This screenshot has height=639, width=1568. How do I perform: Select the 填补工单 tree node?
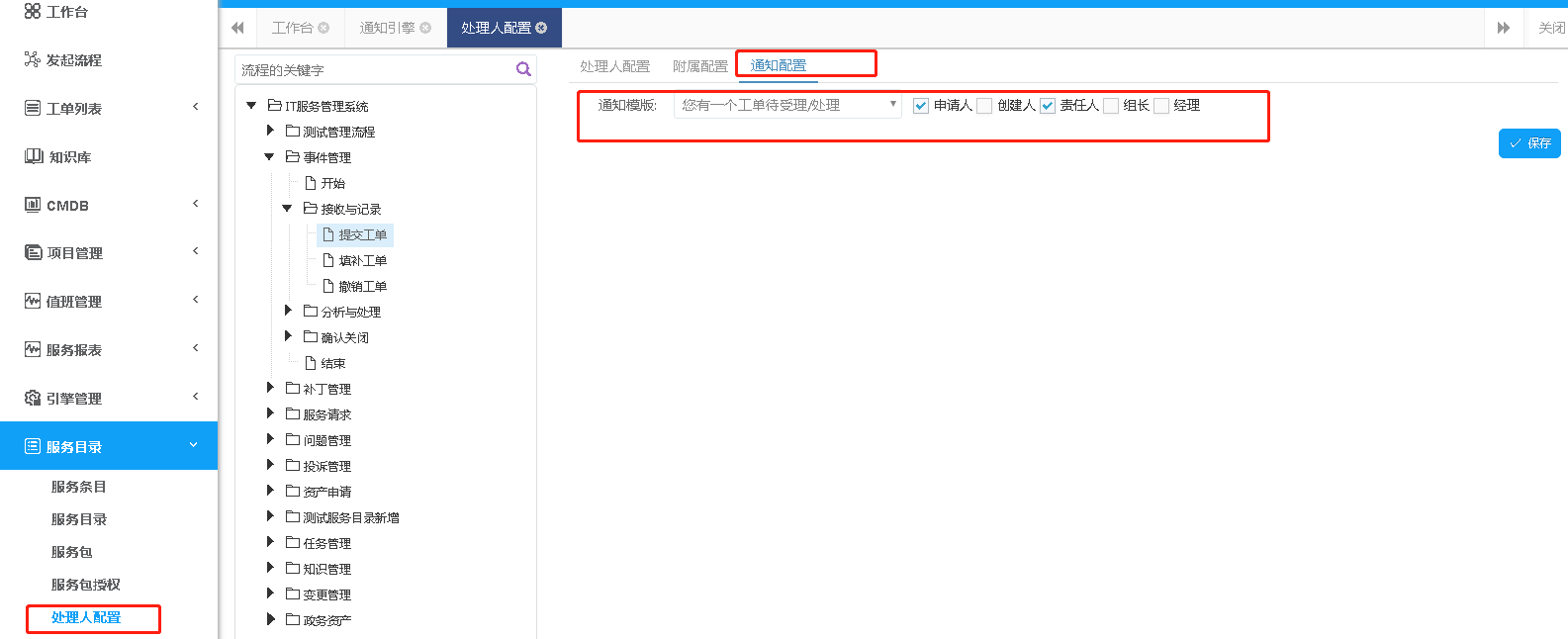pyautogui.click(x=362, y=260)
